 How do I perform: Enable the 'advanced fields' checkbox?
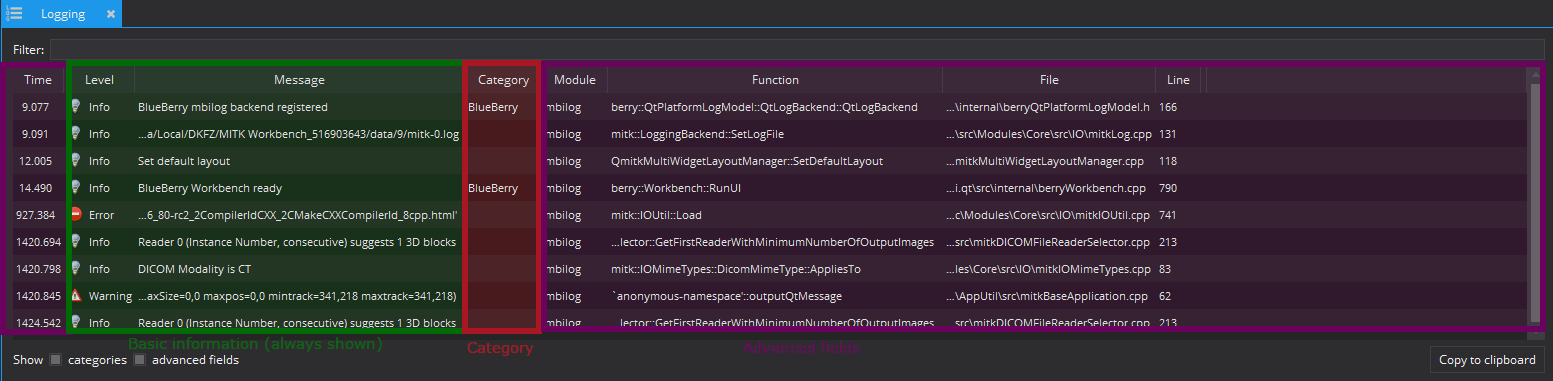pyautogui.click(x=140, y=360)
